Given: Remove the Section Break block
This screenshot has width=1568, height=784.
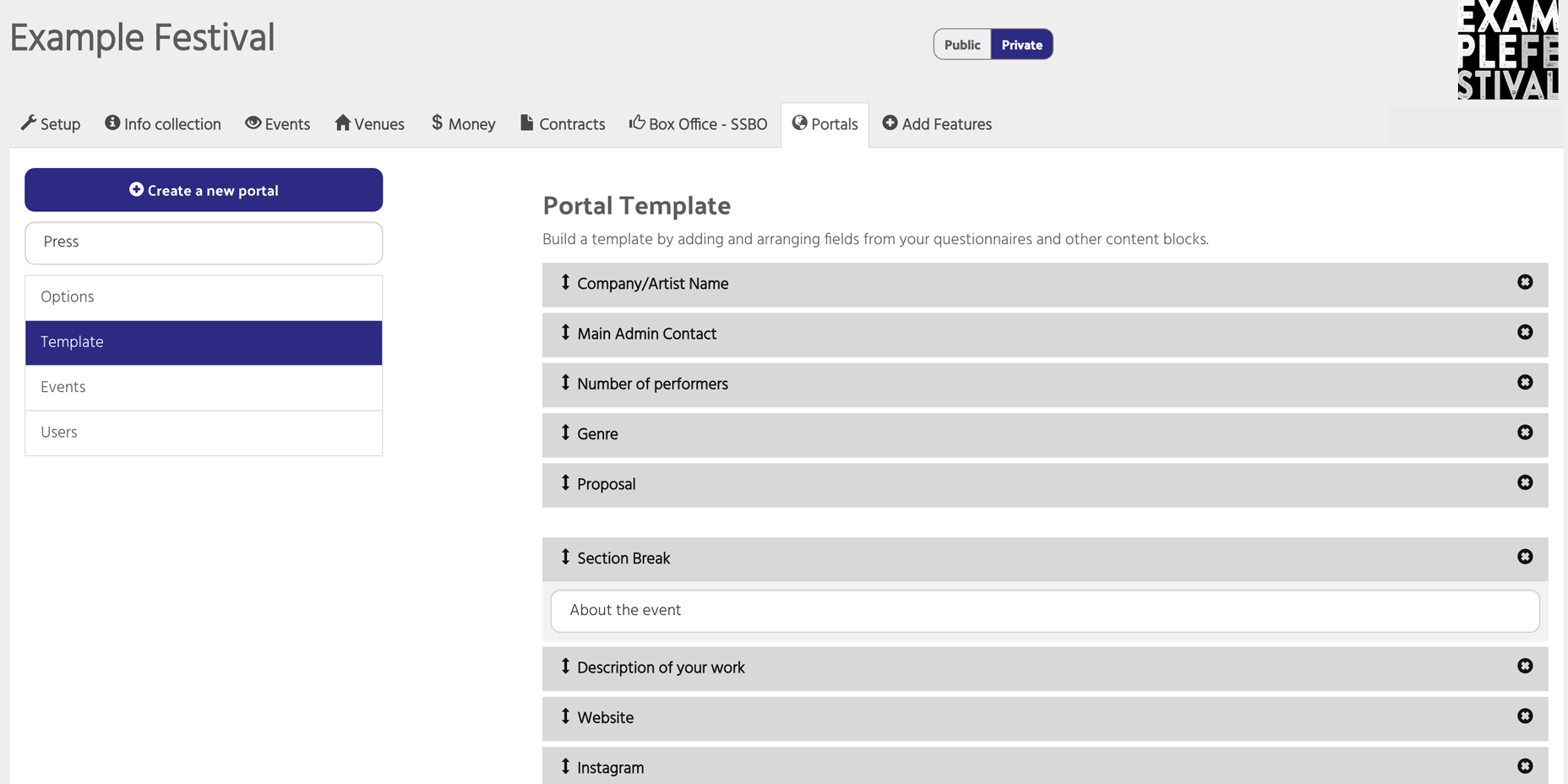Looking at the screenshot, I should (x=1525, y=557).
